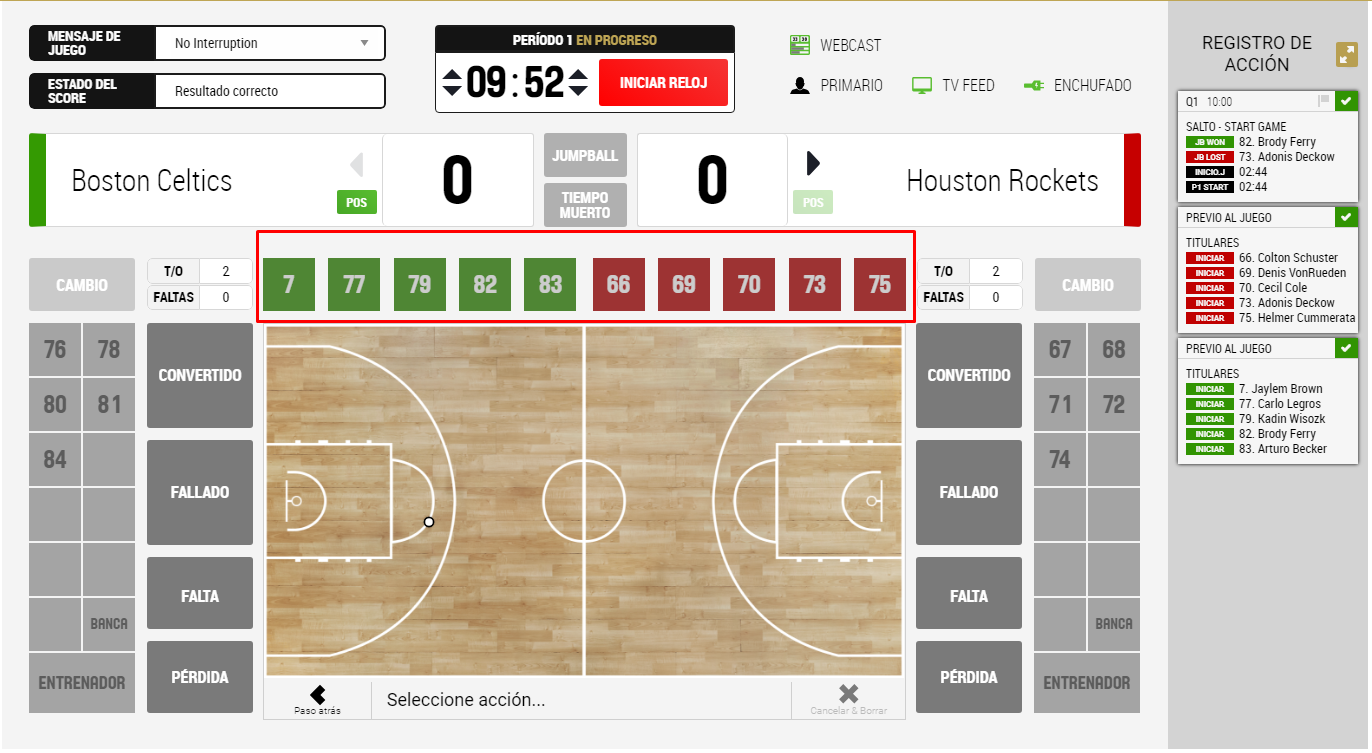
Task: Click Boston Celtics possession left arrow
Action: [357, 164]
